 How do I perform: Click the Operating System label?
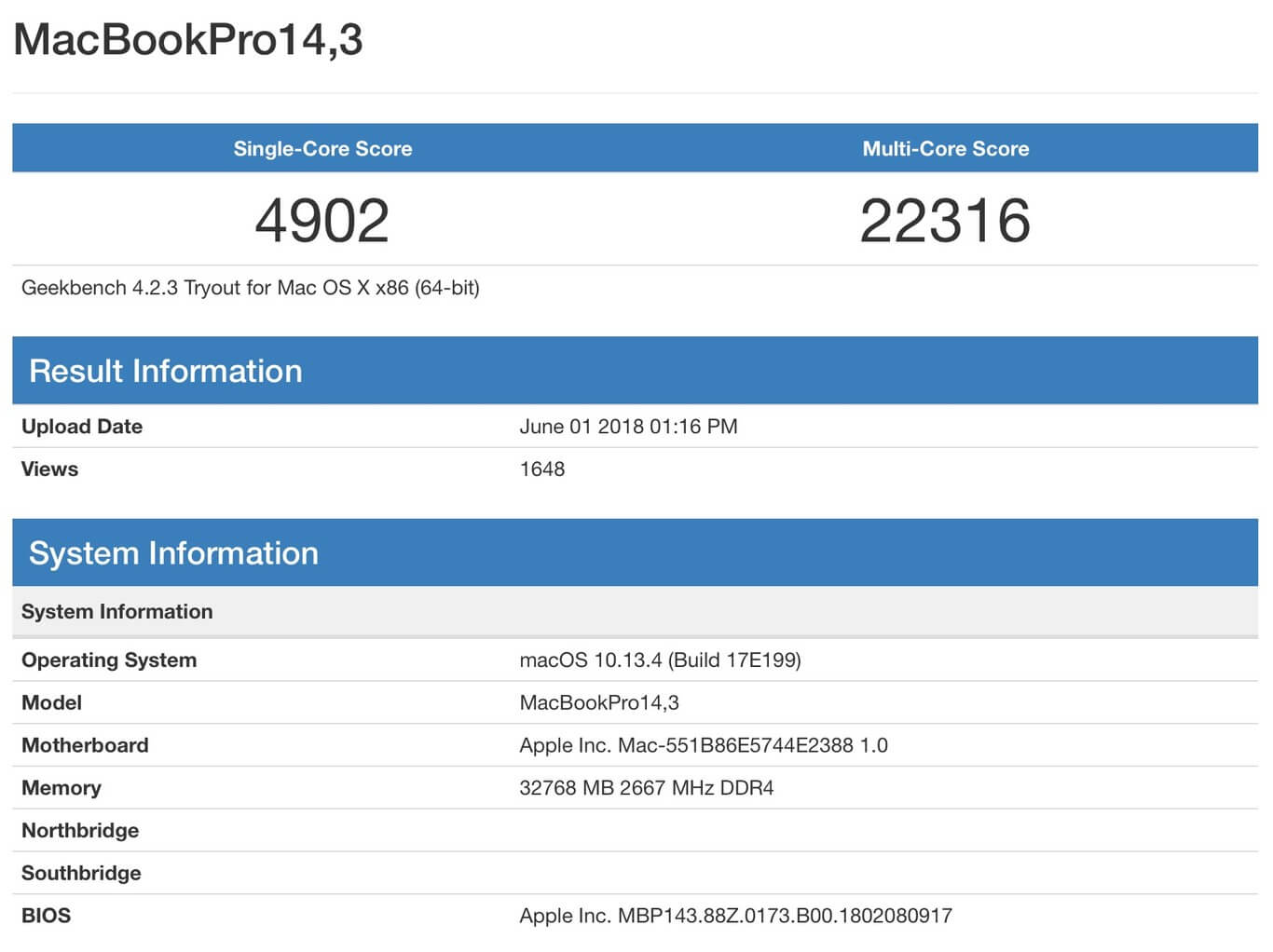coord(109,660)
